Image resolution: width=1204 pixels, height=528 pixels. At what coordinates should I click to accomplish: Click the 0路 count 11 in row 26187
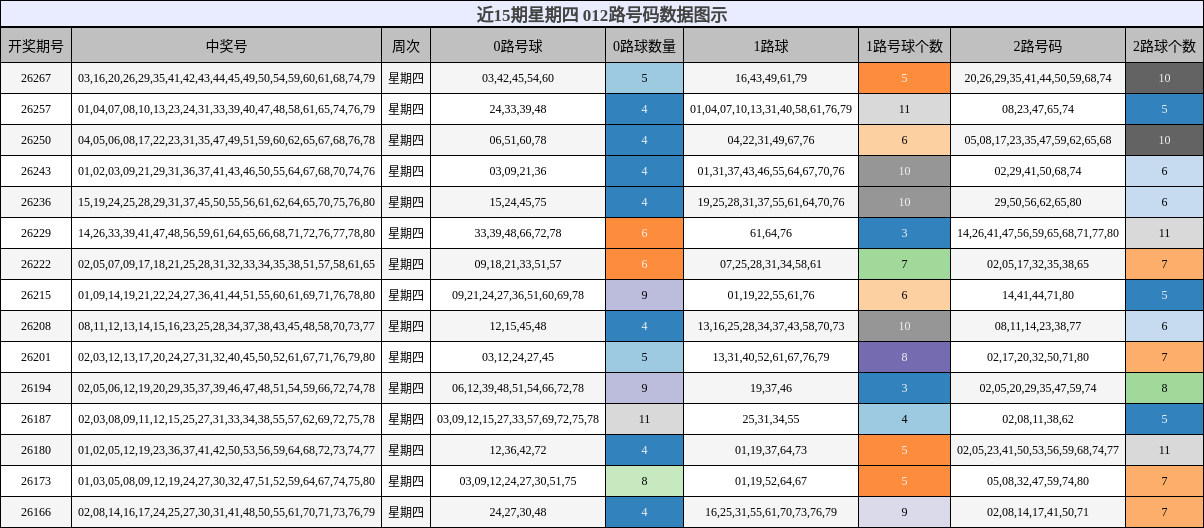click(644, 419)
